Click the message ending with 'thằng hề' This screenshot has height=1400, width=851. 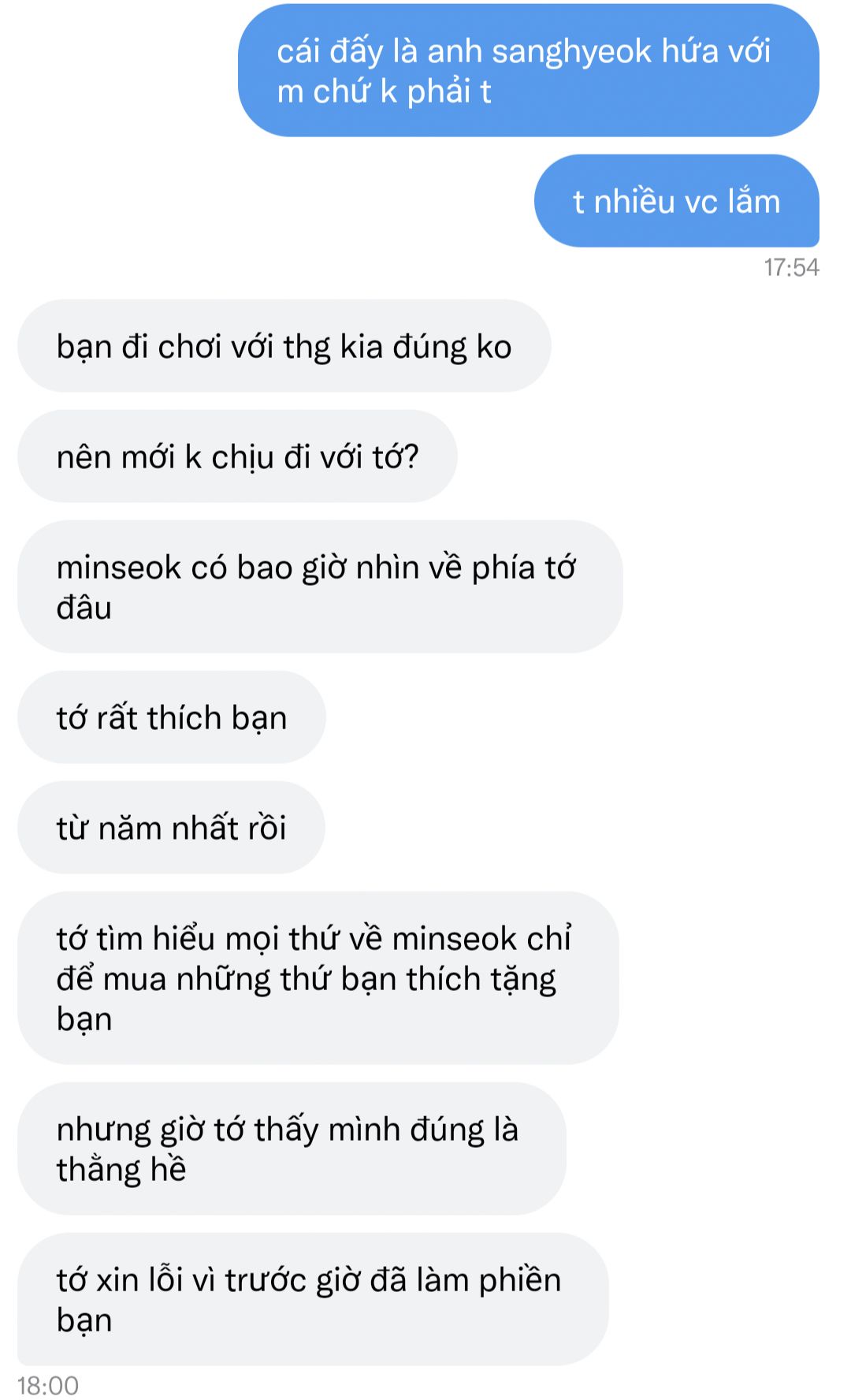[292, 1149]
